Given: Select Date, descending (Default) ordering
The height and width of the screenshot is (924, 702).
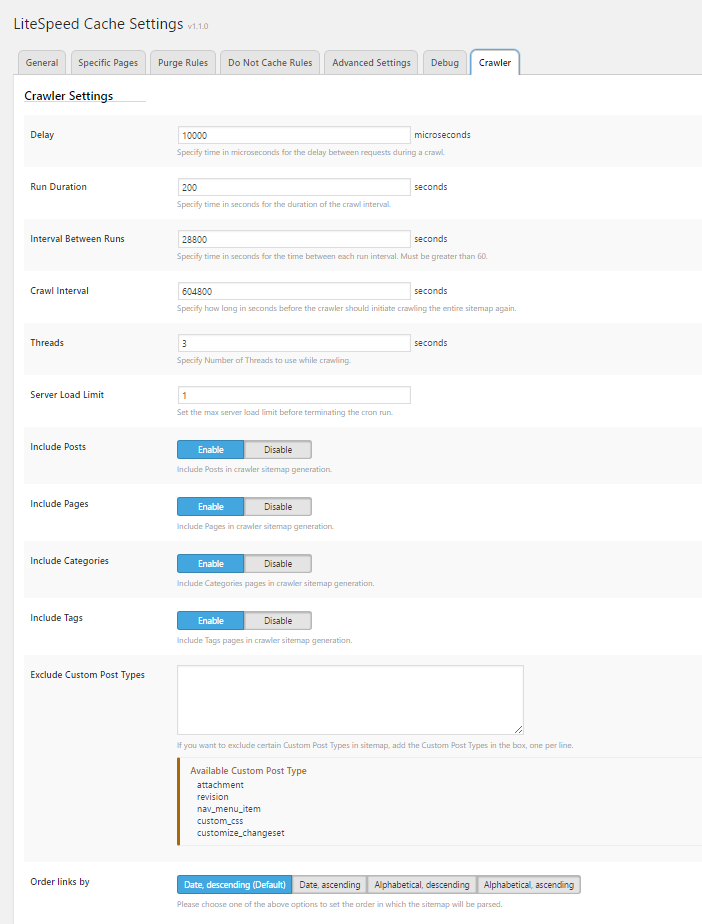Looking at the screenshot, I should (x=235, y=885).
